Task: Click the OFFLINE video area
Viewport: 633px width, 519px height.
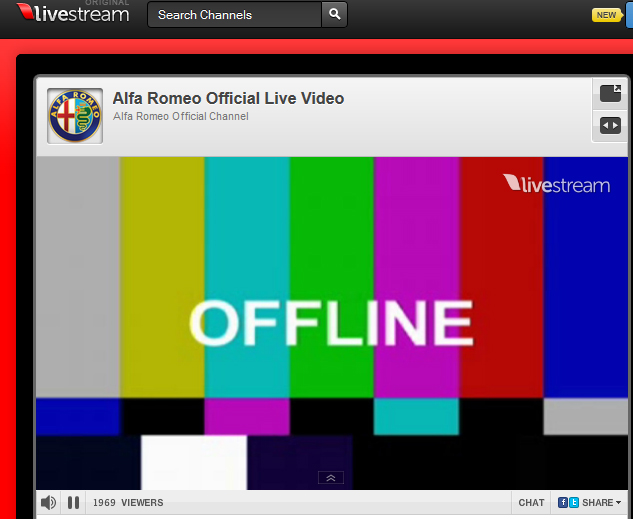Action: [x=332, y=323]
